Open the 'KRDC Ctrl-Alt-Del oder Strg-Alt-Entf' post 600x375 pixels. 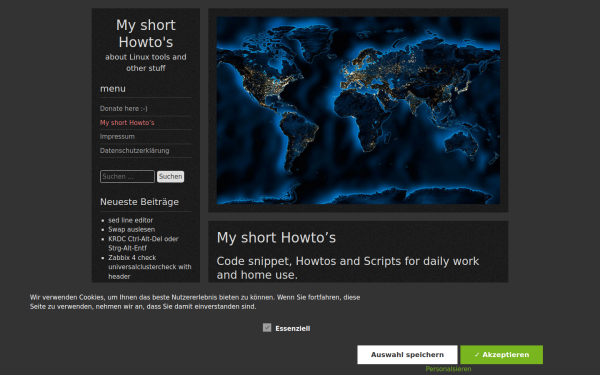[143, 243]
